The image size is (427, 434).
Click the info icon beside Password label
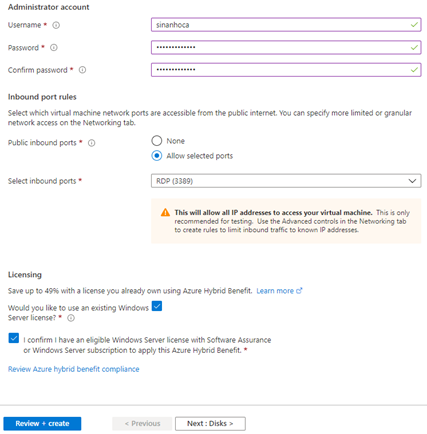[54, 48]
